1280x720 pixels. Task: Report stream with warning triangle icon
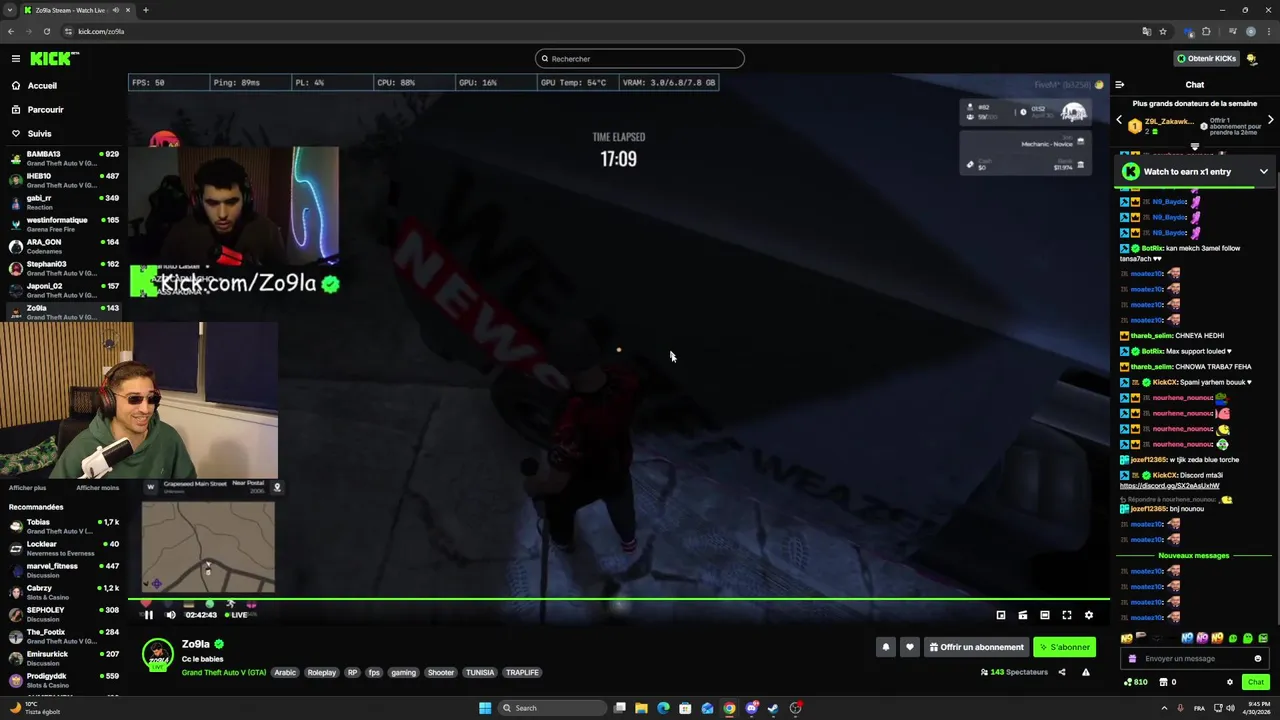(x=1086, y=672)
